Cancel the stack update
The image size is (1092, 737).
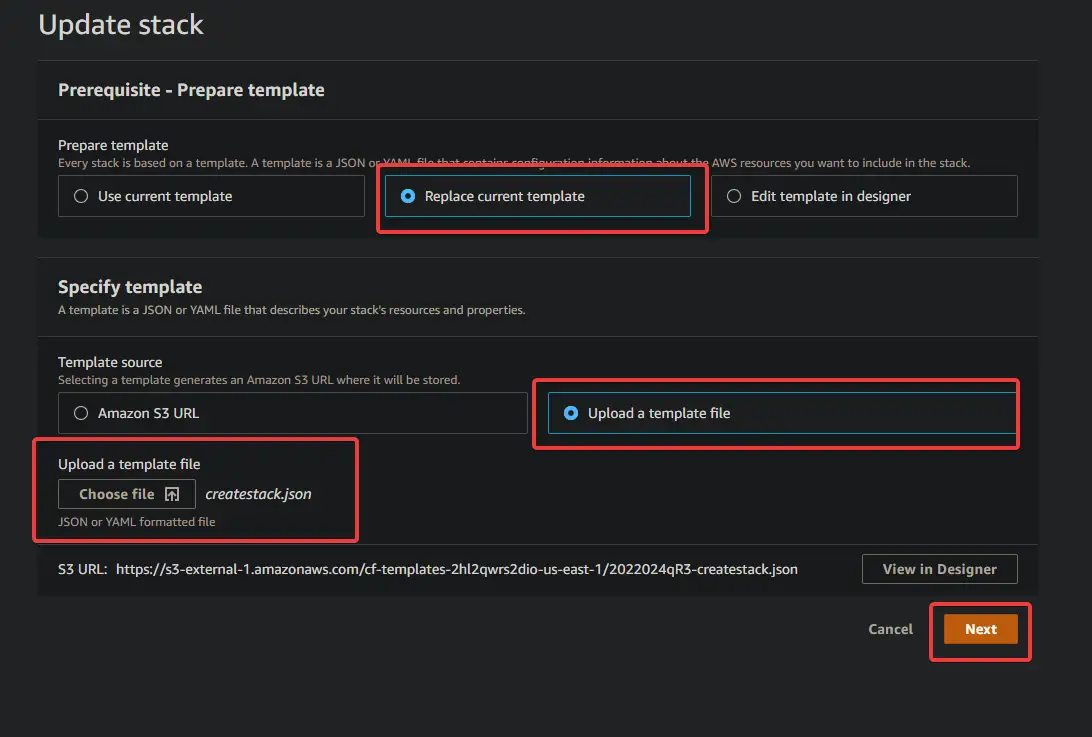tap(889, 629)
